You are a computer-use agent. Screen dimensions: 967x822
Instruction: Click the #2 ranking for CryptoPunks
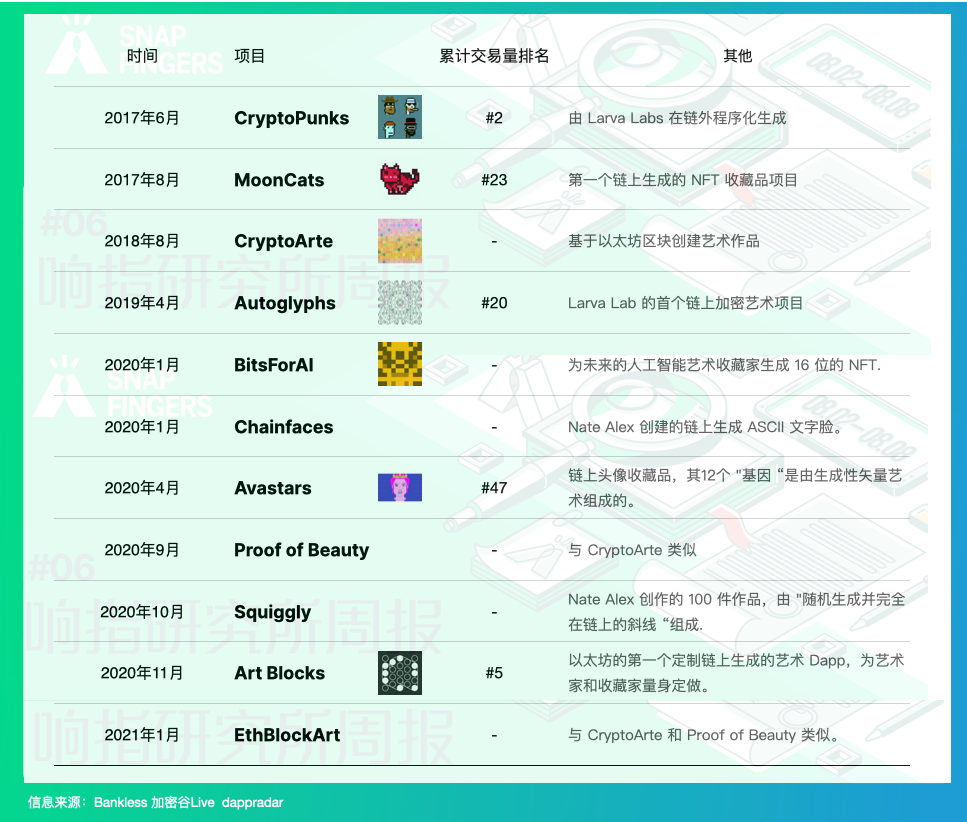(x=494, y=118)
